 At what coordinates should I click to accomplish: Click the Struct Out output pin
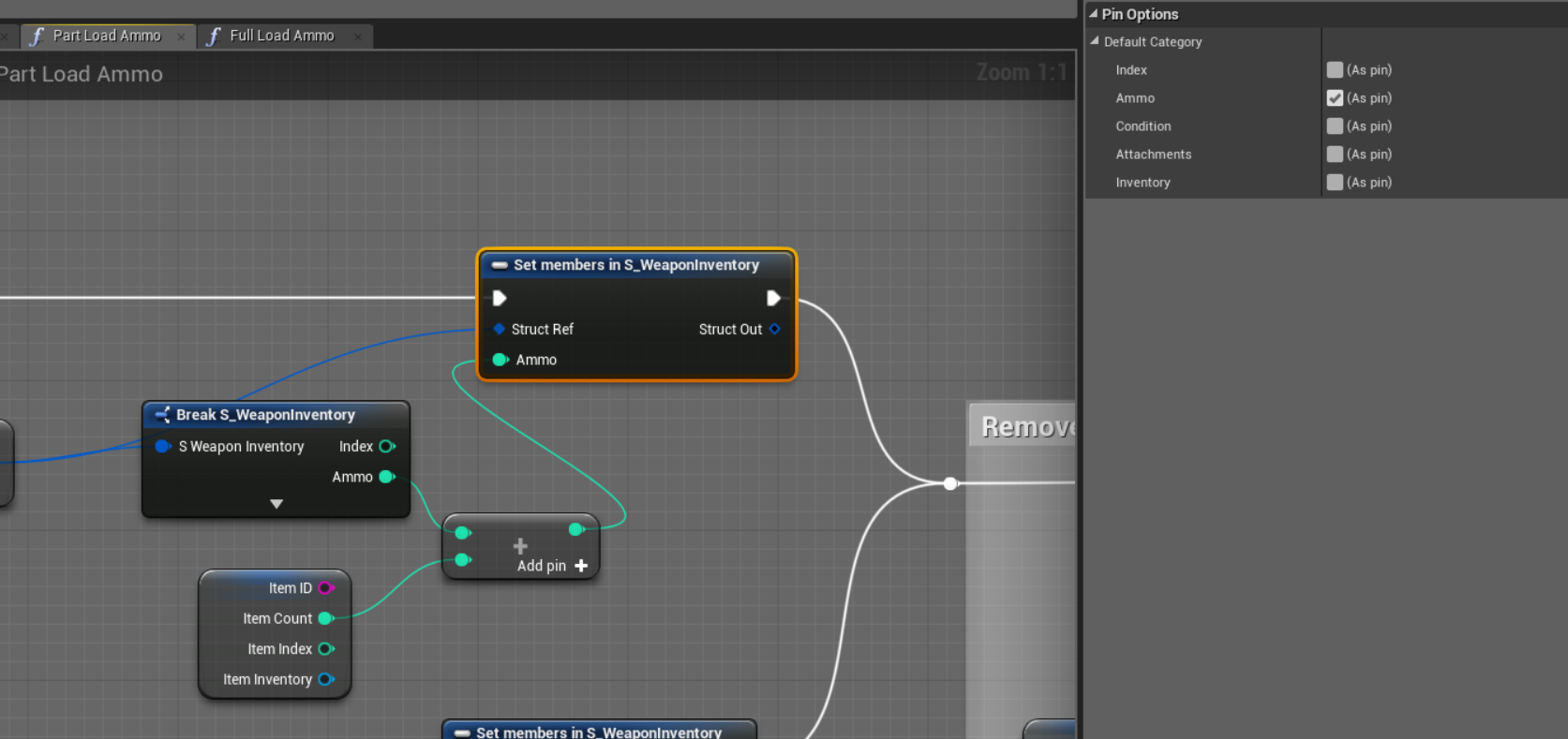point(774,329)
